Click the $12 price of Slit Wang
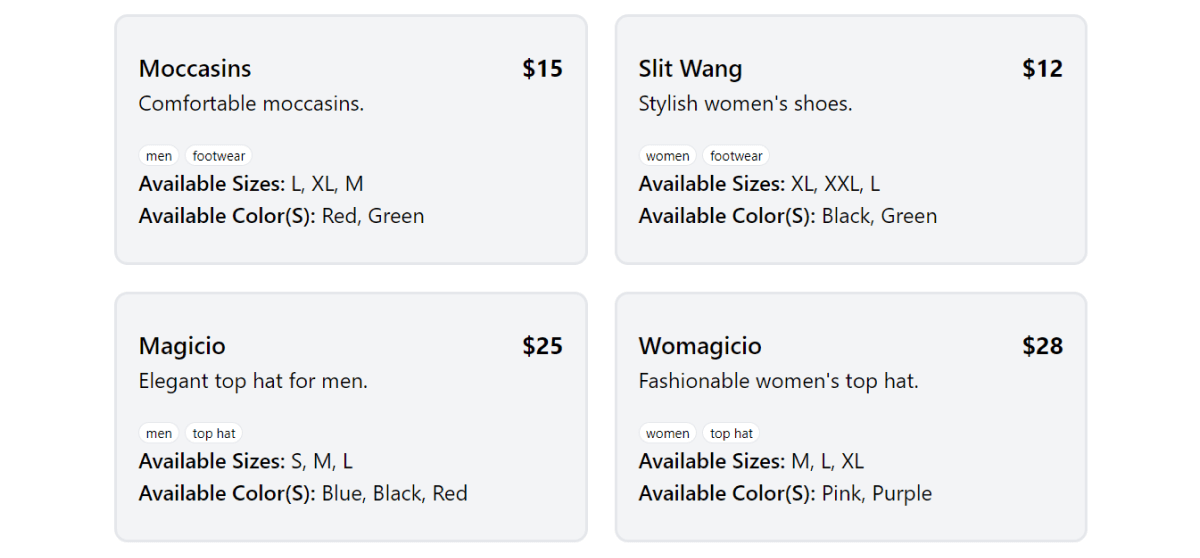Screen dimensions: 1200x558 [x=1042, y=69]
